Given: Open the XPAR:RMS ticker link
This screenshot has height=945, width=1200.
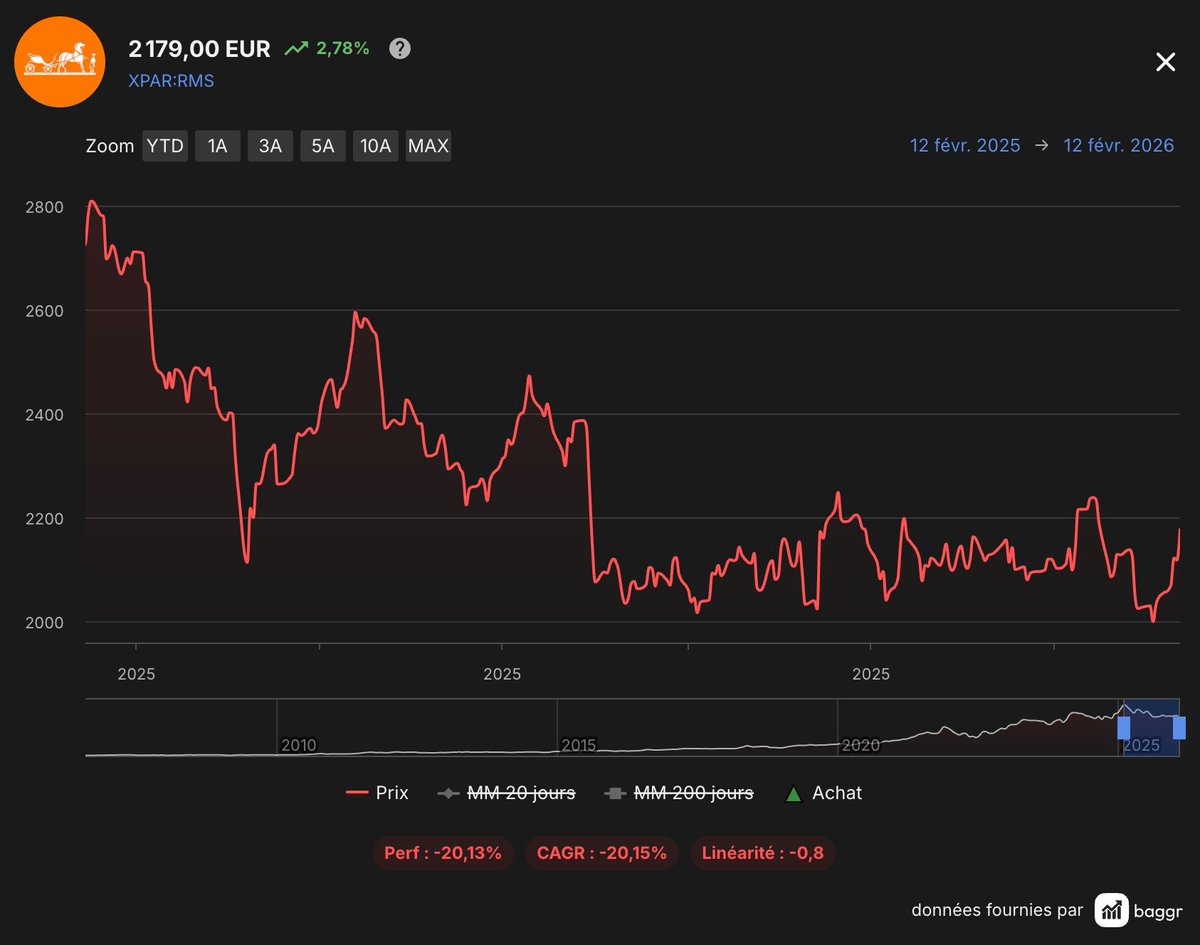Looking at the screenshot, I should coord(171,80).
